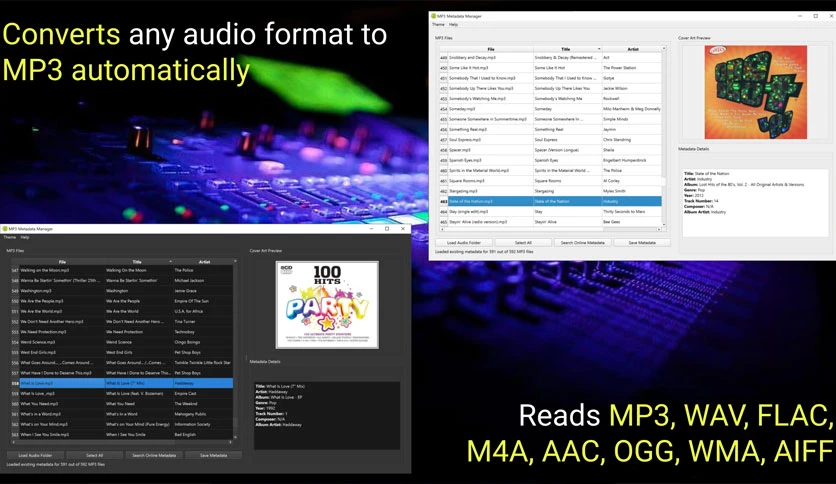Click scroll-down arrow of light window file table
This screenshot has width=836, height=484.
664,224
